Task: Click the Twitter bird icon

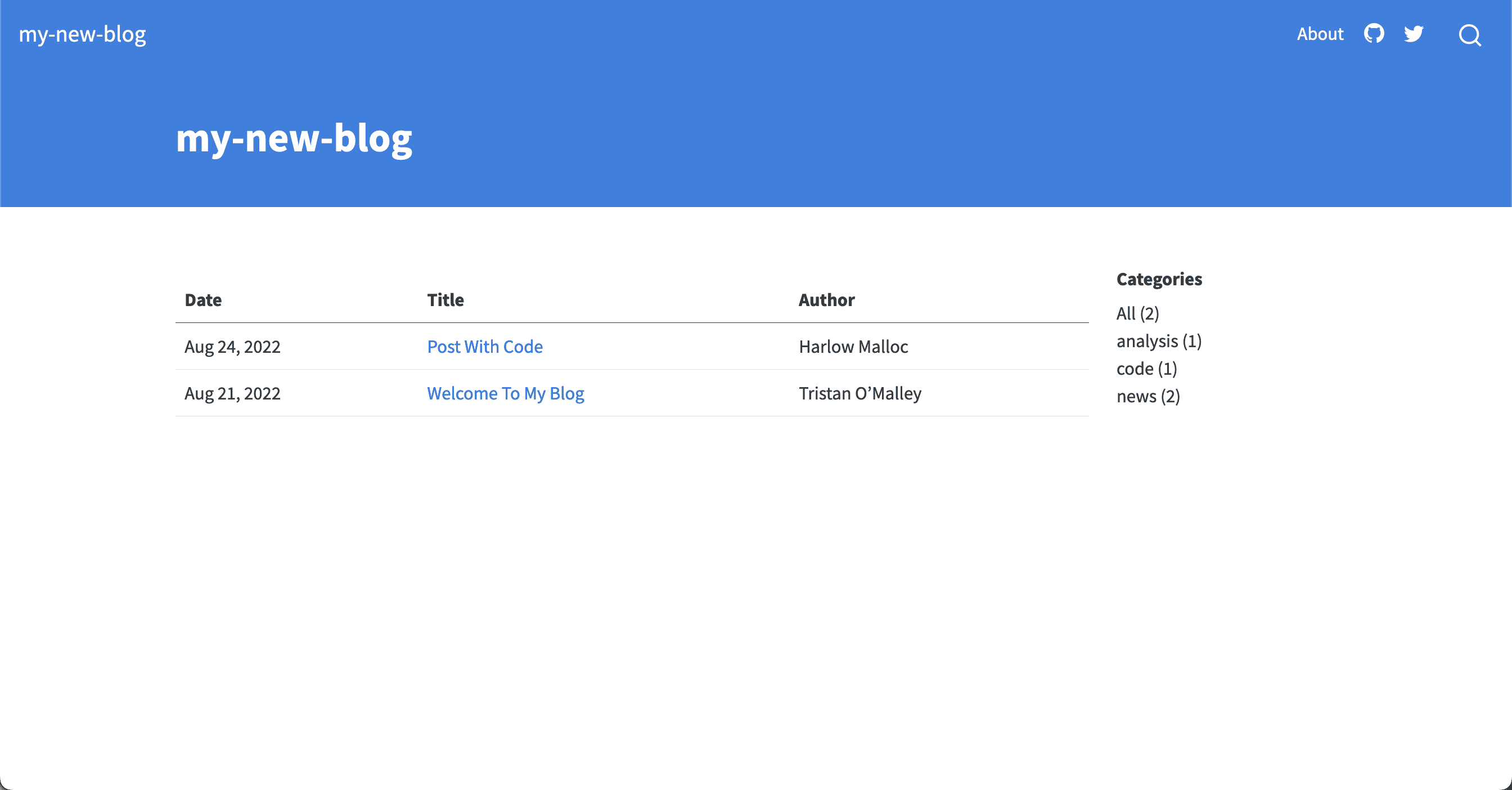Action: [1414, 34]
